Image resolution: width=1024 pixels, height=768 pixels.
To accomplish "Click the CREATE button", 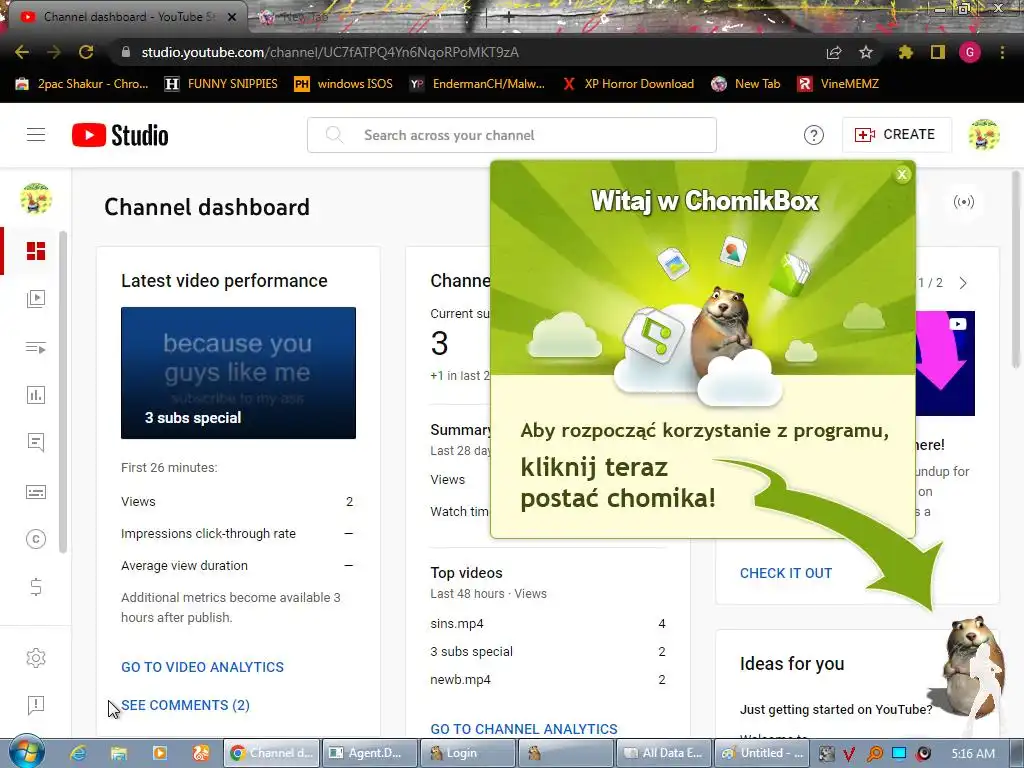I will [x=896, y=135].
